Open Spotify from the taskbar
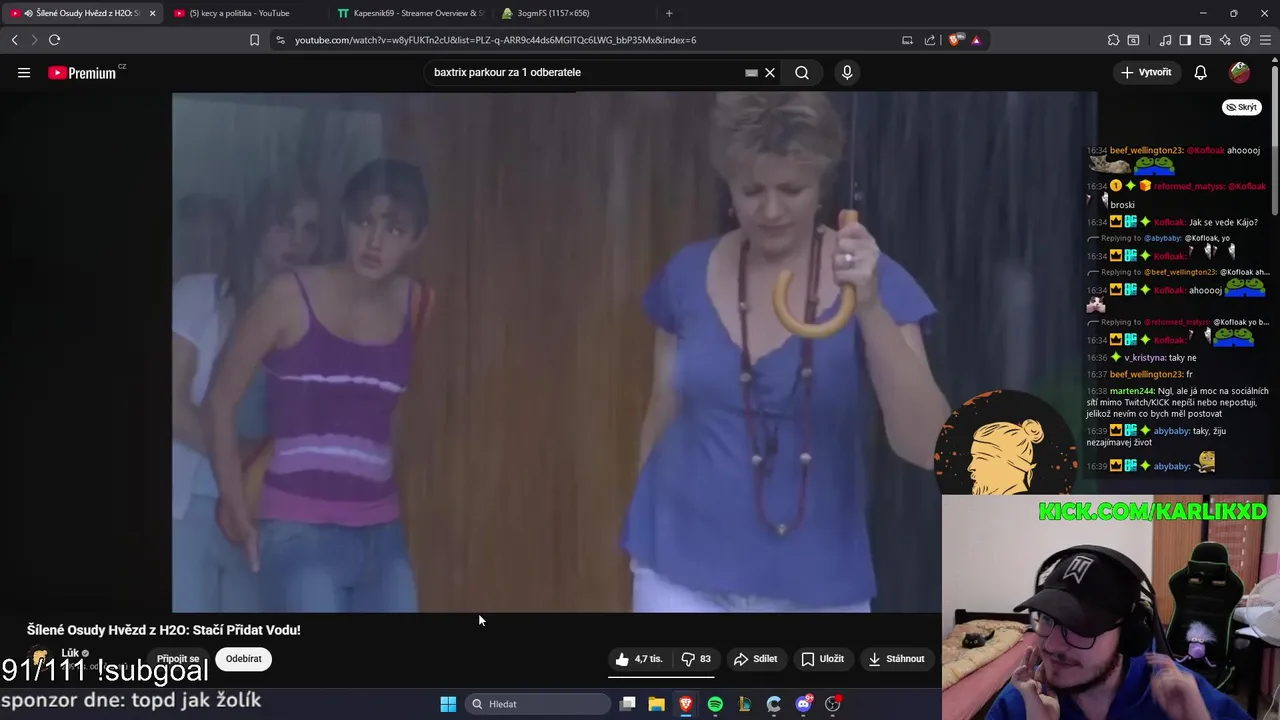Viewport: 1280px width, 720px height. [x=715, y=704]
